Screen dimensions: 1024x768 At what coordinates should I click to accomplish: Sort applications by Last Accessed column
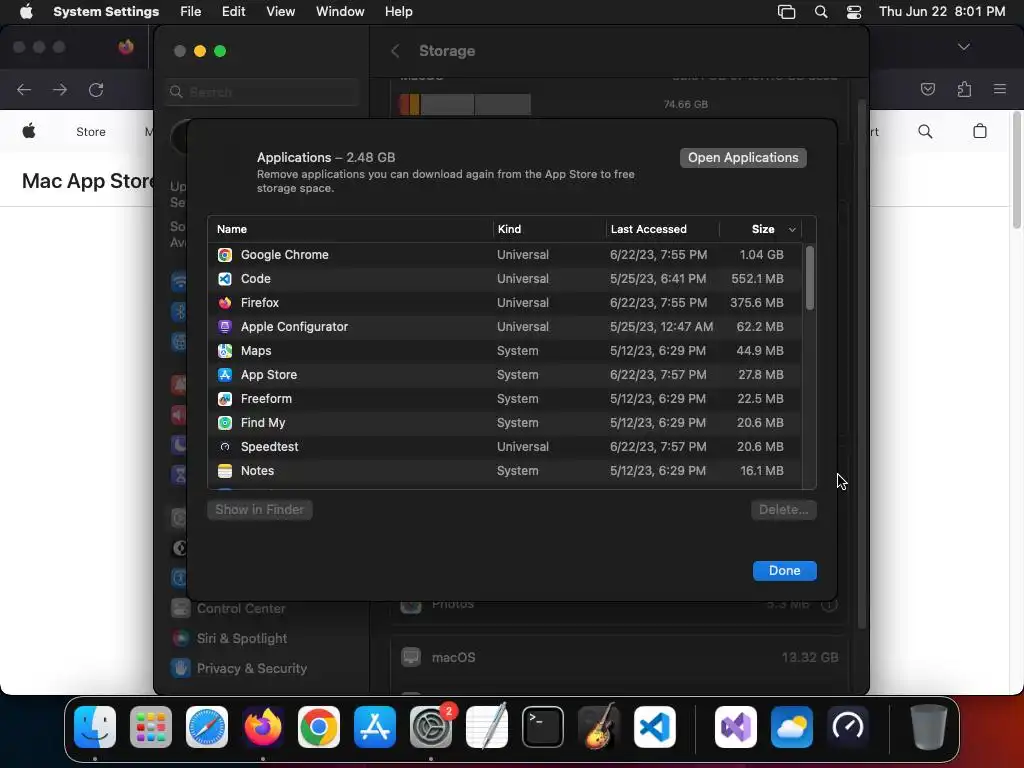click(x=648, y=229)
